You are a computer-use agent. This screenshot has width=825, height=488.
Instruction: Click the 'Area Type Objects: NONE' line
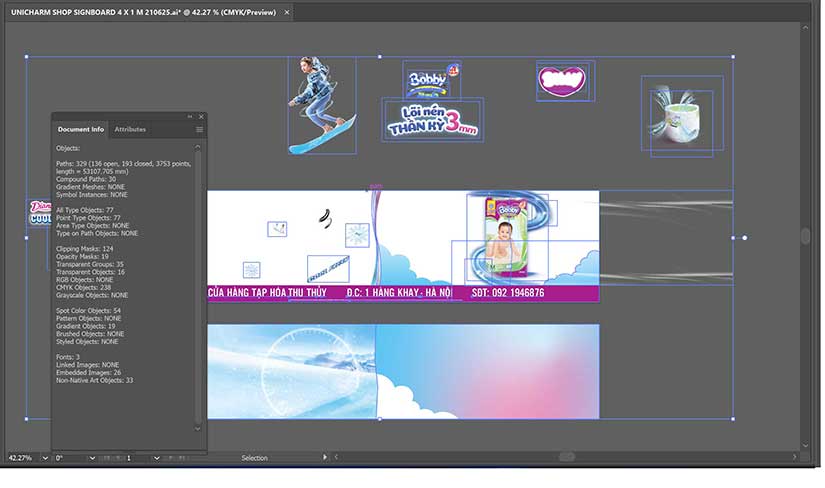coord(93,225)
